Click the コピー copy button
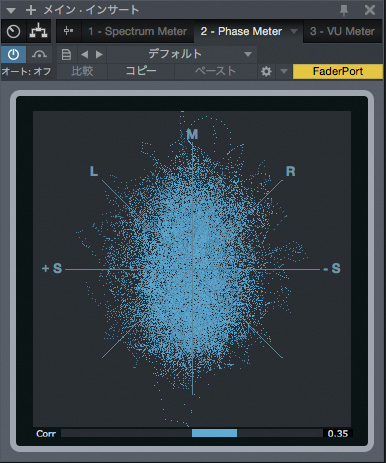 pos(141,71)
